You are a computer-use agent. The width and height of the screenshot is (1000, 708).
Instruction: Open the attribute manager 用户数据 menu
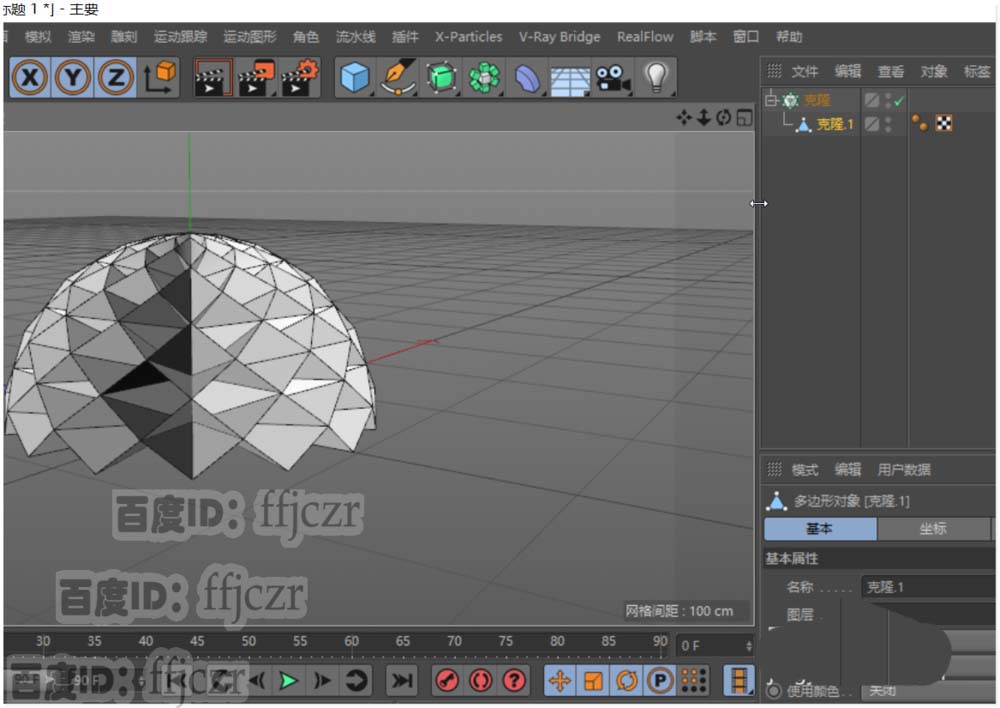904,470
